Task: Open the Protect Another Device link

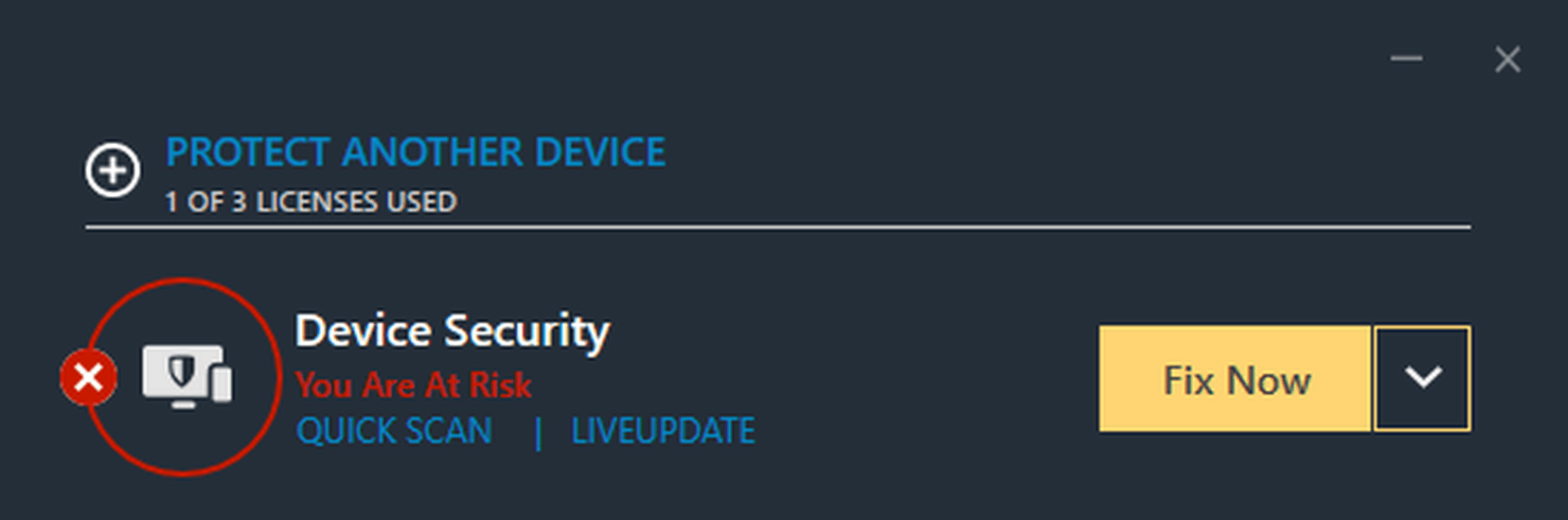Action: [x=416, y=152]
